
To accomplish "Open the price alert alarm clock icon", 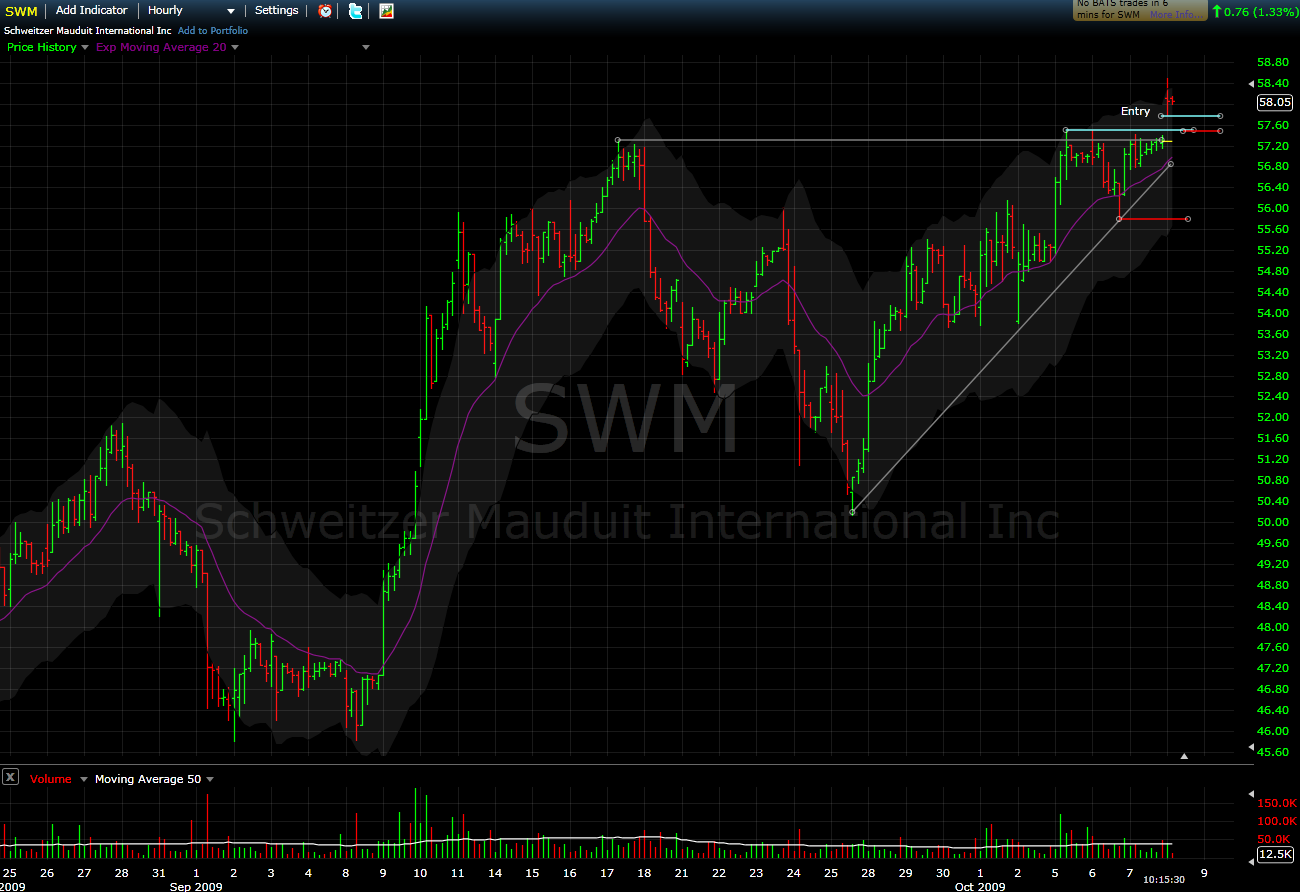I will tap(325, 11).
